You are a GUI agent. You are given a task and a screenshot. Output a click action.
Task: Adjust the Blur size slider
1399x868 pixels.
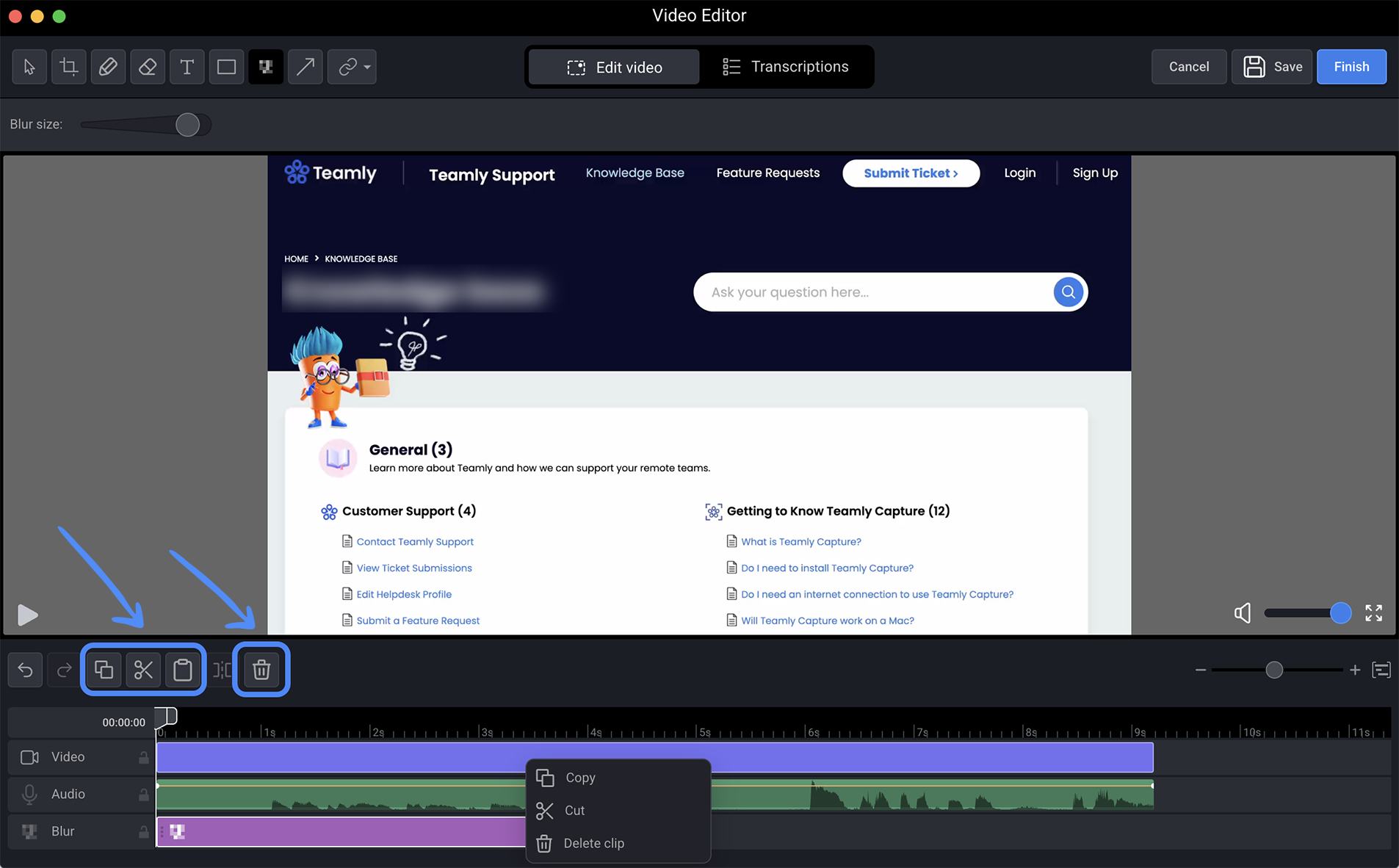[188, 125]
